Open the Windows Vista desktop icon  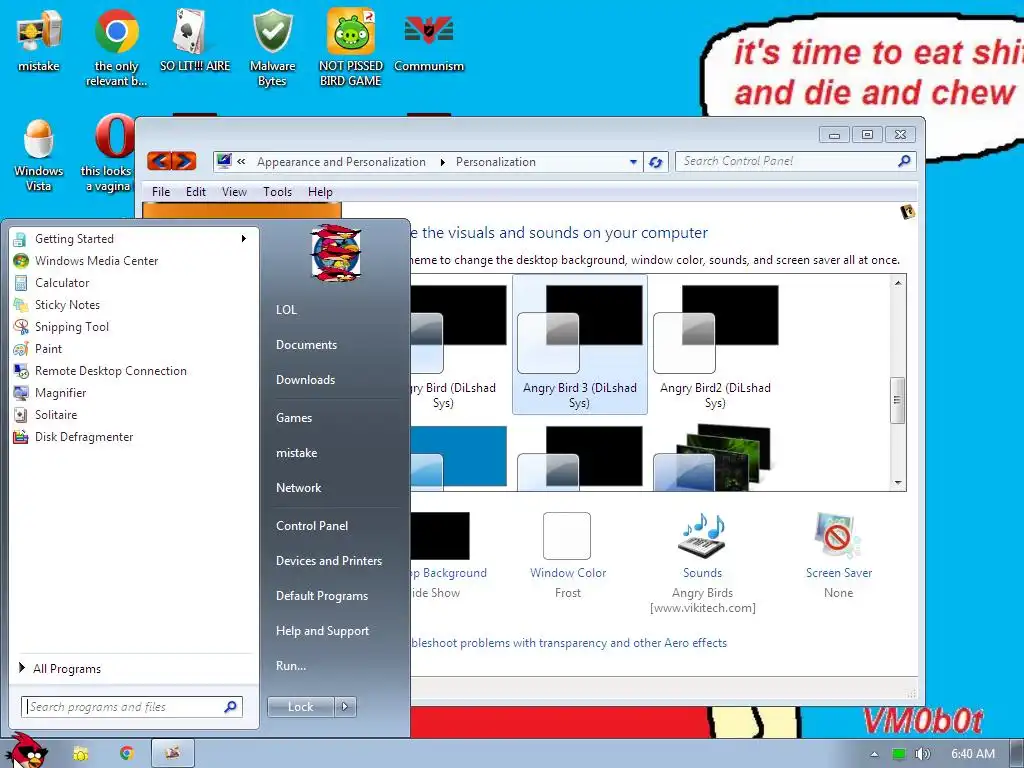[39, 155]
